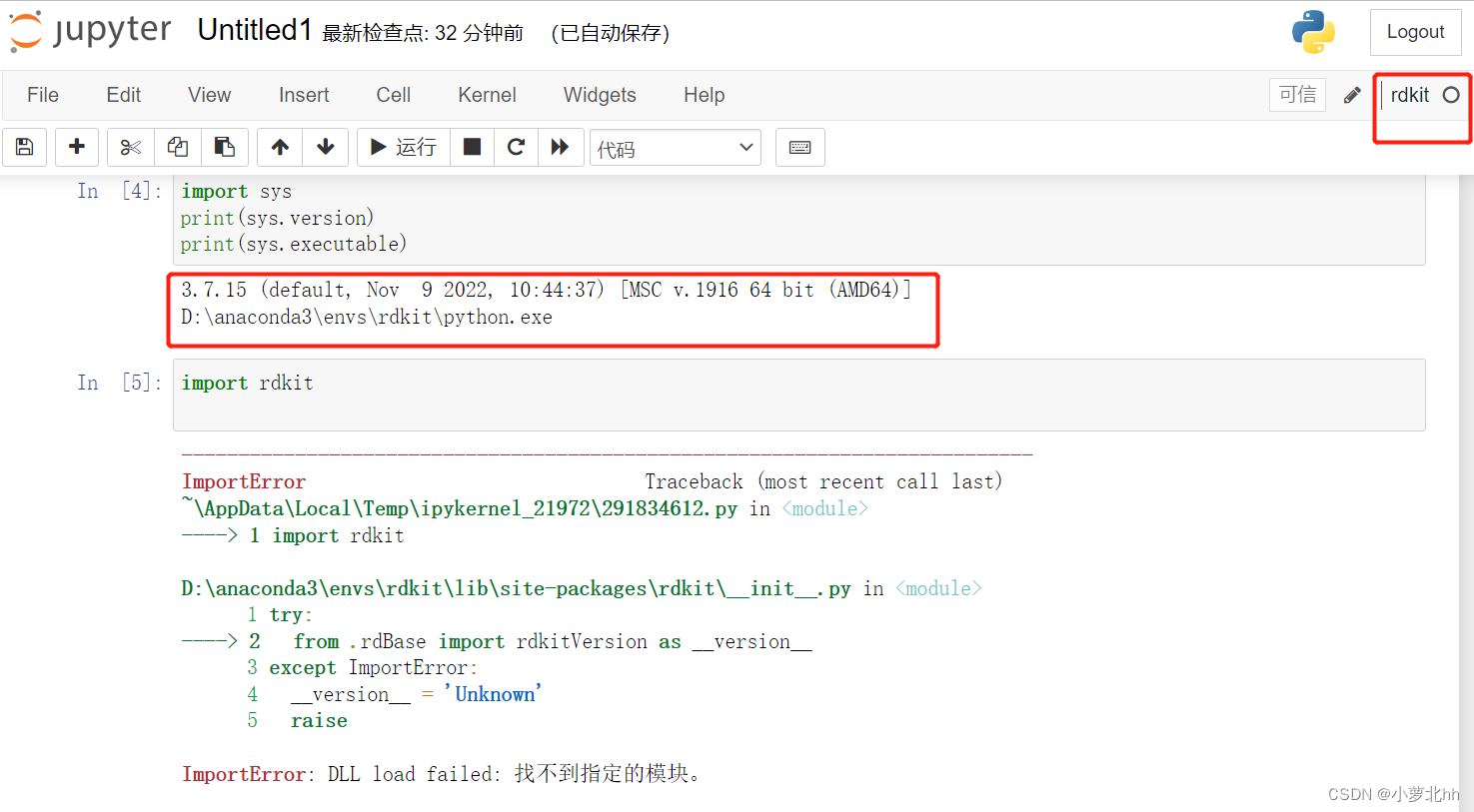This screenshot has height=812, width=1474.
Task: Cut the selected cell with scissors icon
Action: (x=130, y=147)
